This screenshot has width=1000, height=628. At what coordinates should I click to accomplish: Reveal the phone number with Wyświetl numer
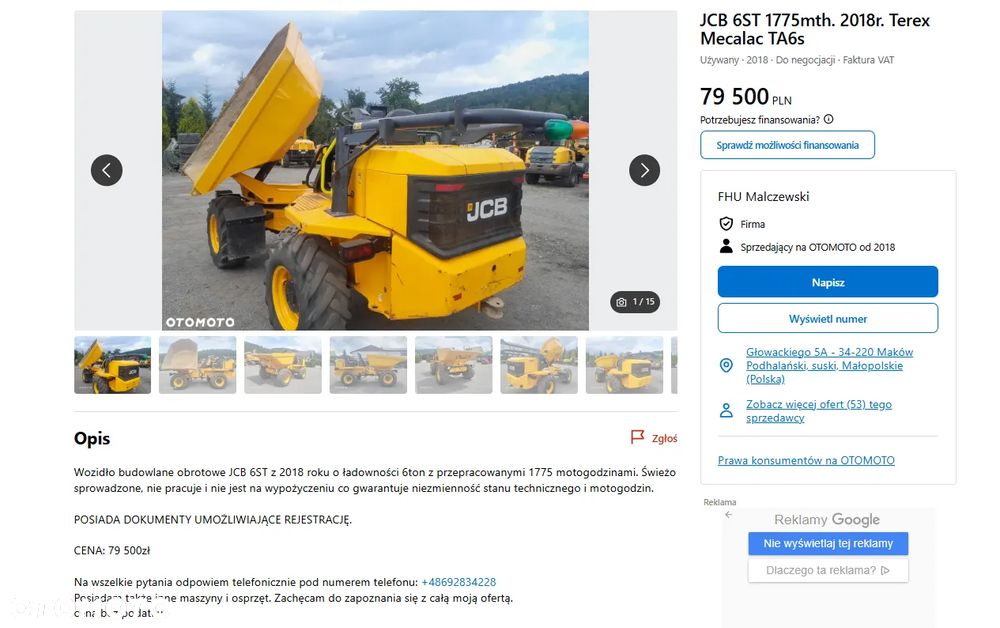(x=828, y=318)
